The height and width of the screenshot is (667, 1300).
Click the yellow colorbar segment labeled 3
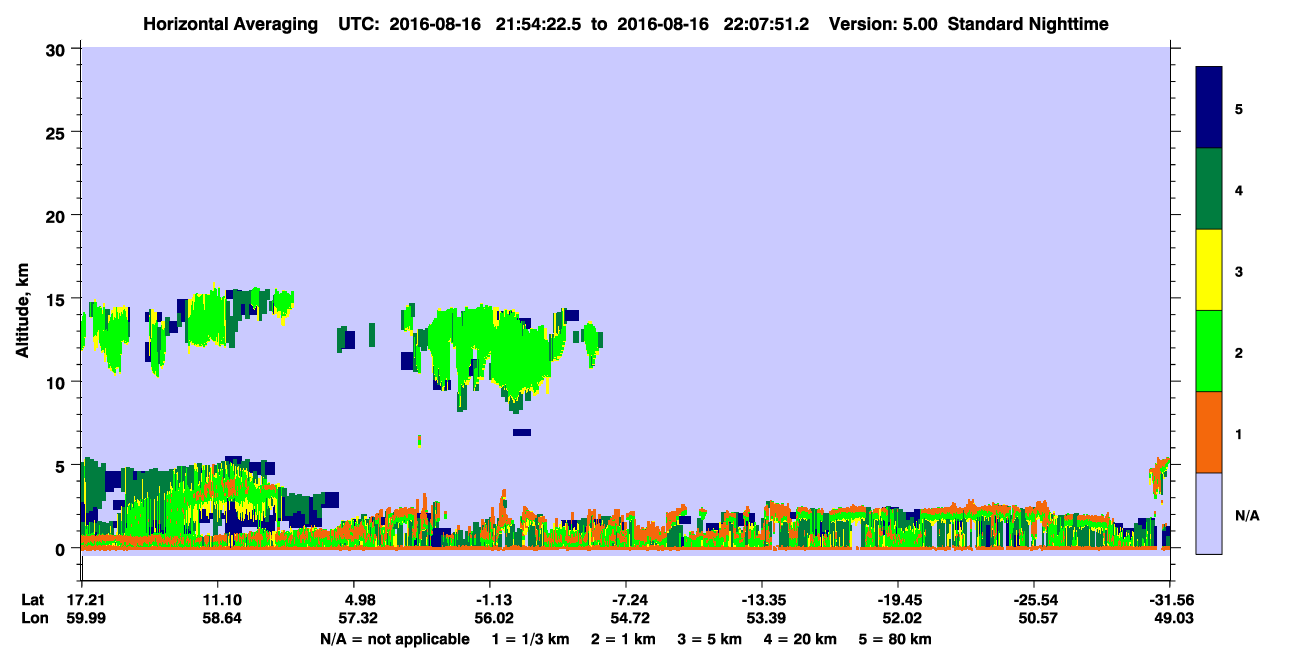point(1209,270)
